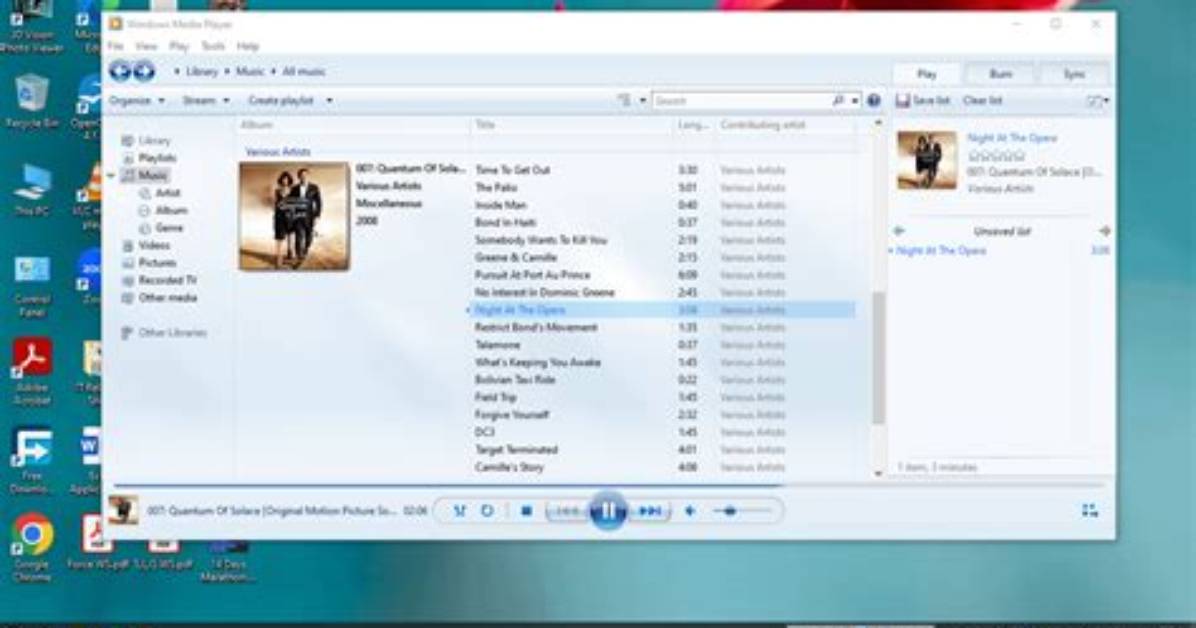Stop playback with the Stop button
Image resolution: width=1196 pixels, height=628 pixels.
click(526, 510)
